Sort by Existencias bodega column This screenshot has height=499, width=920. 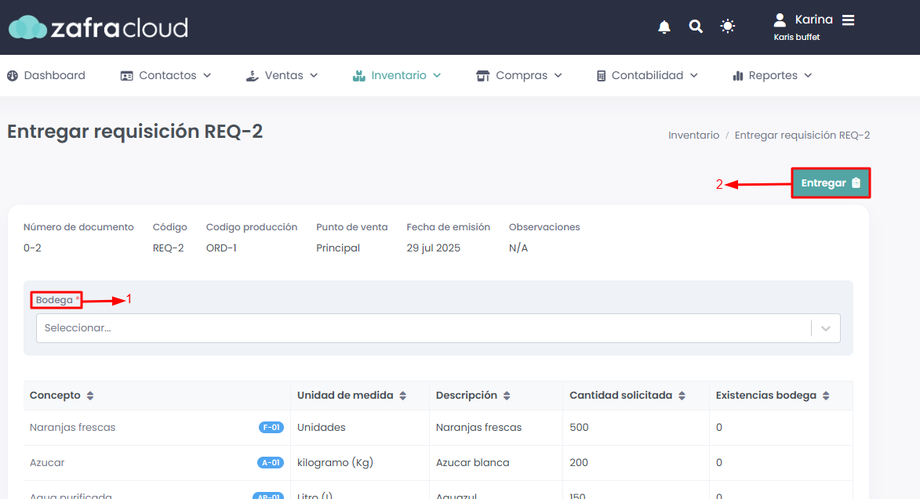click(x=826, y=396)
